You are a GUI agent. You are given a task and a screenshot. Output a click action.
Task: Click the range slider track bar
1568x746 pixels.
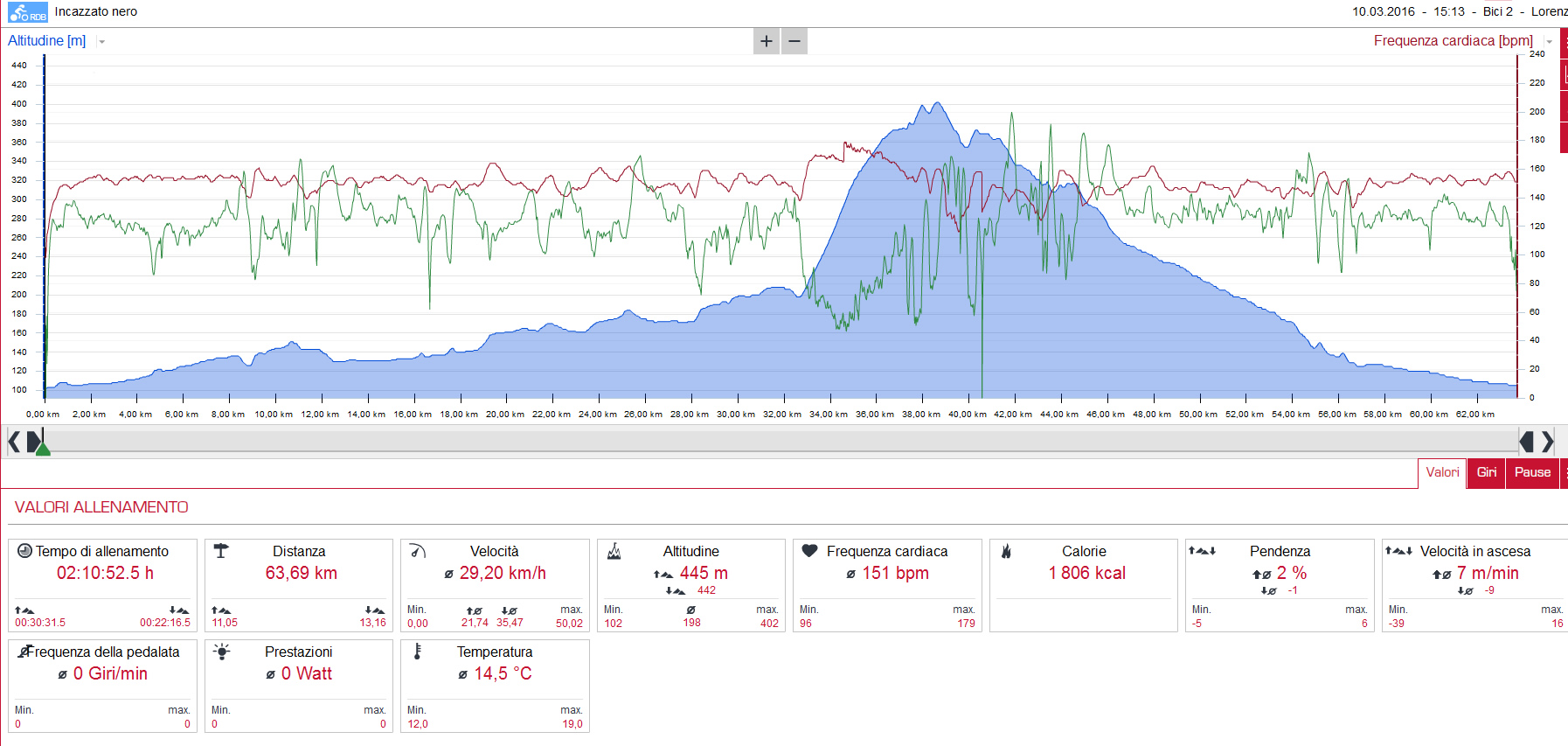click(781, 442)
